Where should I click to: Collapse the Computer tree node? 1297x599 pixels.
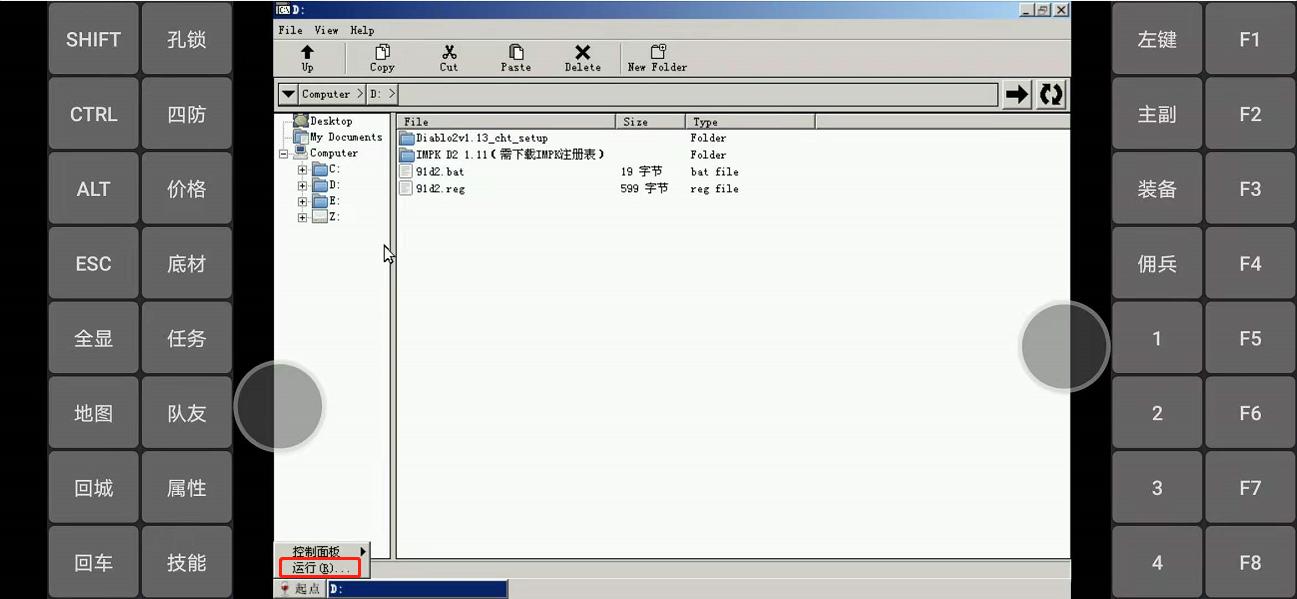[284, 154]
